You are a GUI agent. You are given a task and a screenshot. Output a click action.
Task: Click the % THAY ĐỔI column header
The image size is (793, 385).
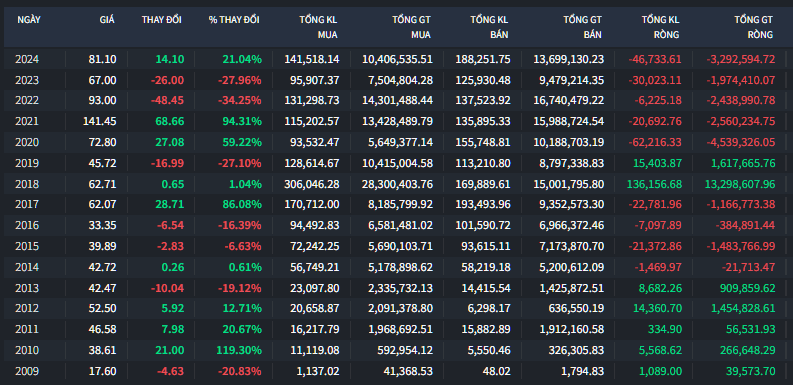click(x=234, y=20)
